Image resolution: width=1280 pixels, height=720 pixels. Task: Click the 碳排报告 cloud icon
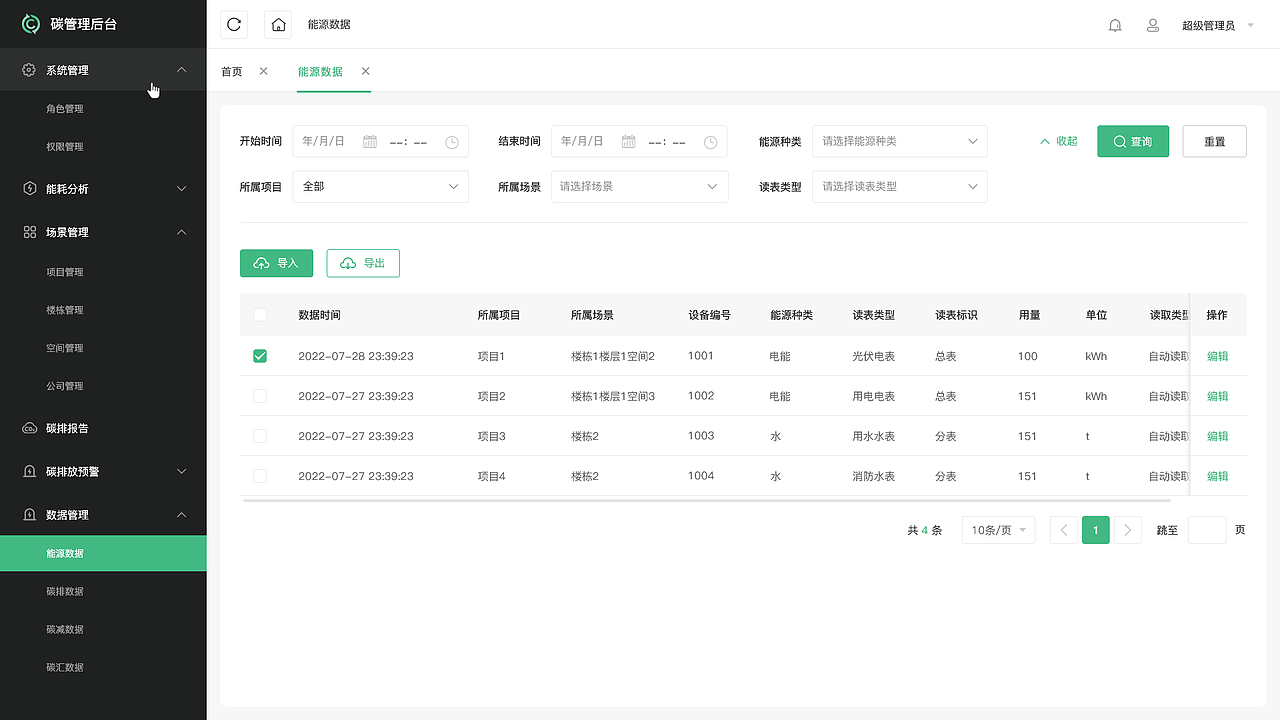(x=29, y=428)
